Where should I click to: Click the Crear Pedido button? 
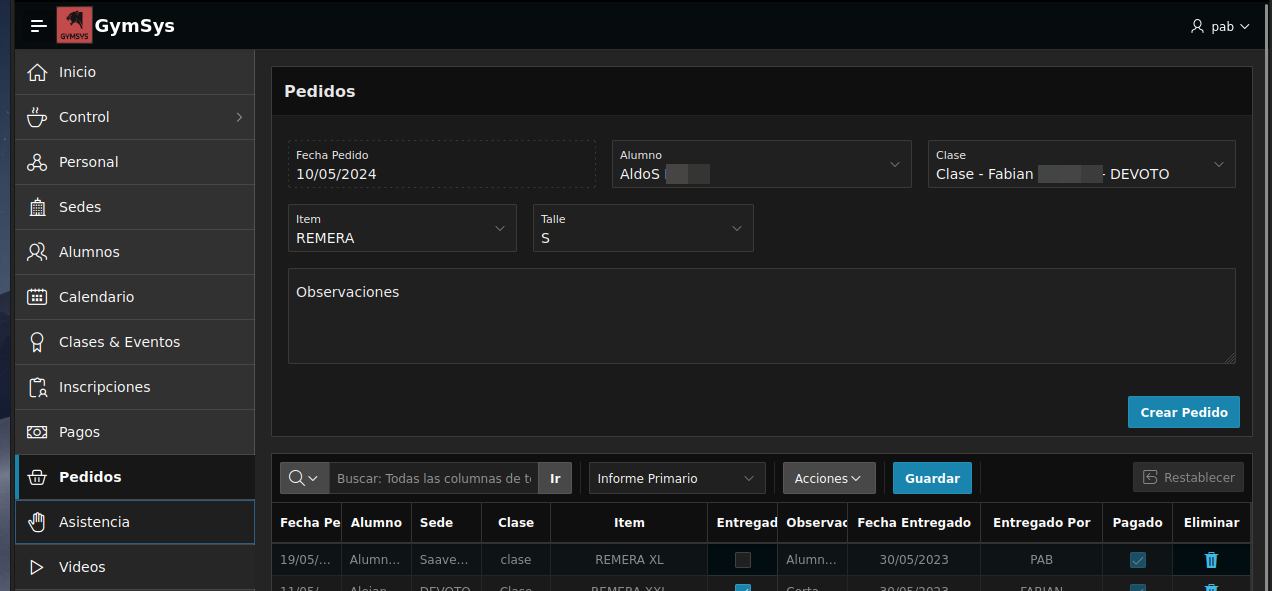[1183, 412]
